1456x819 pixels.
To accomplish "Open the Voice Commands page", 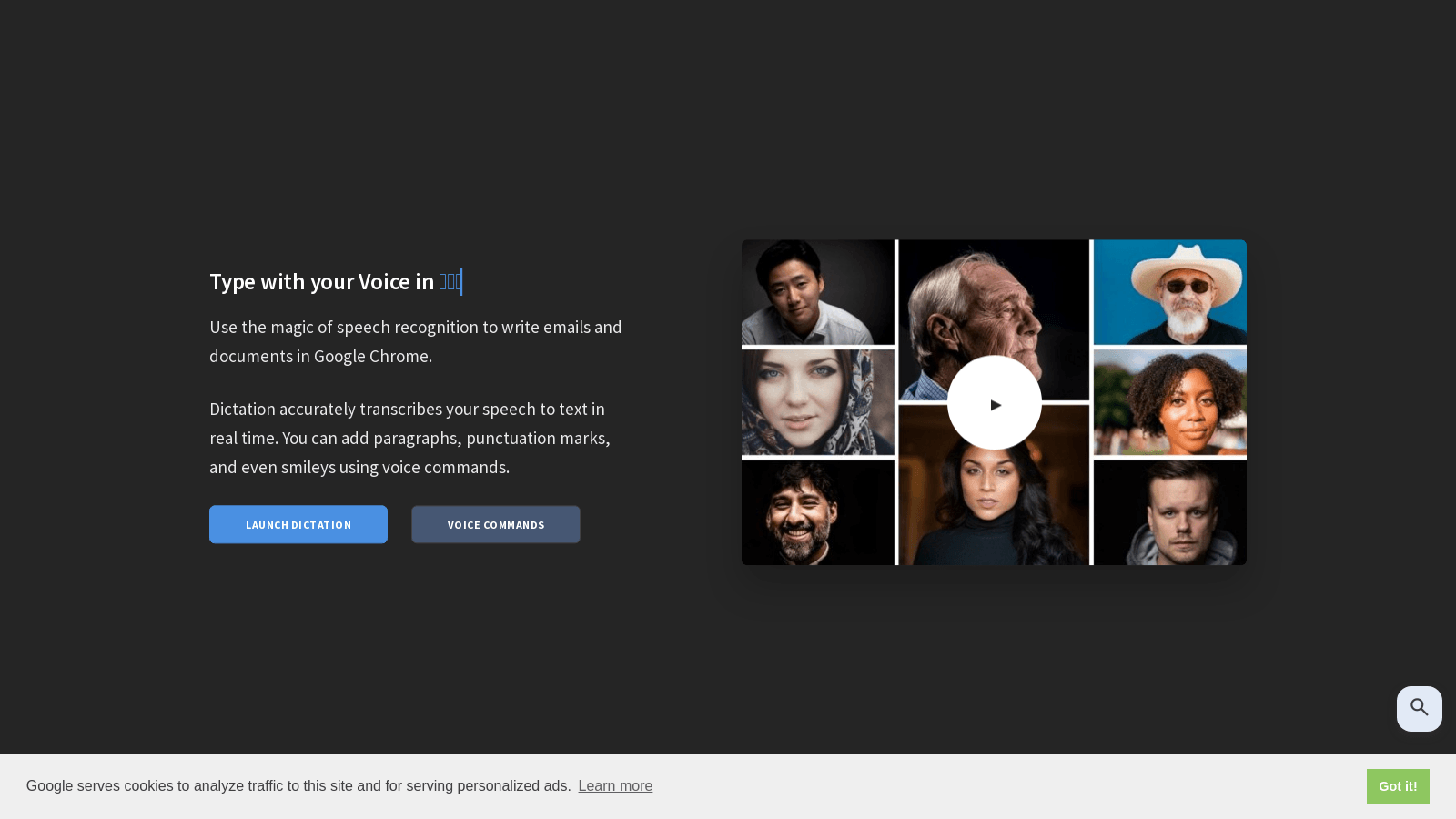I will (x=495, y=524).
